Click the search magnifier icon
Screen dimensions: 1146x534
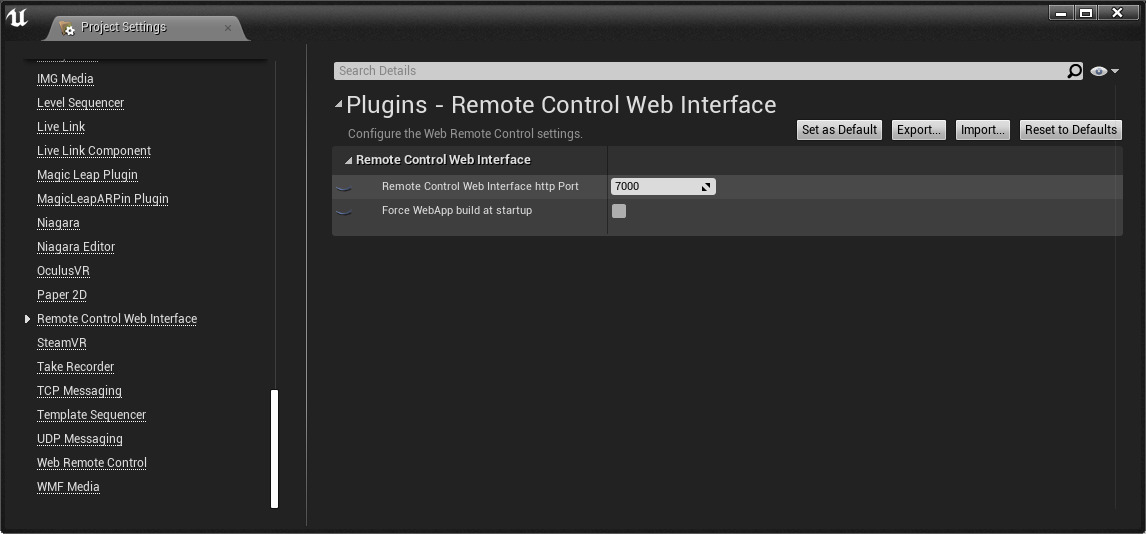point(1074,71)
